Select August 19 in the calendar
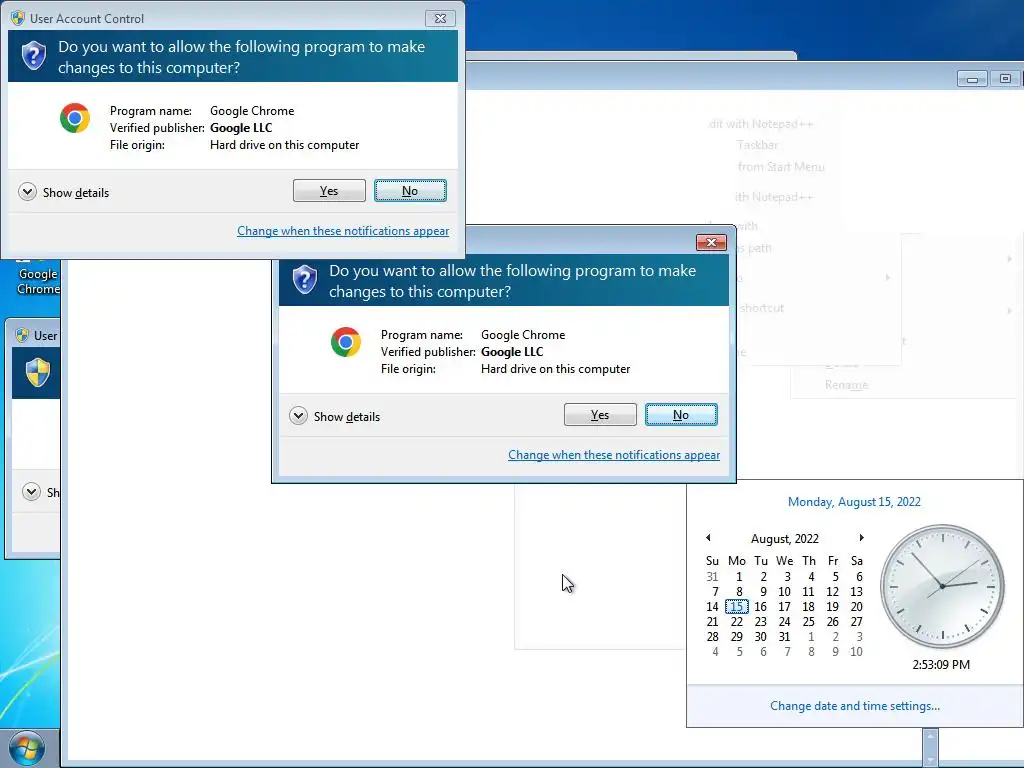The height and width of the screenshot is (768, 1024). point(832,607)
